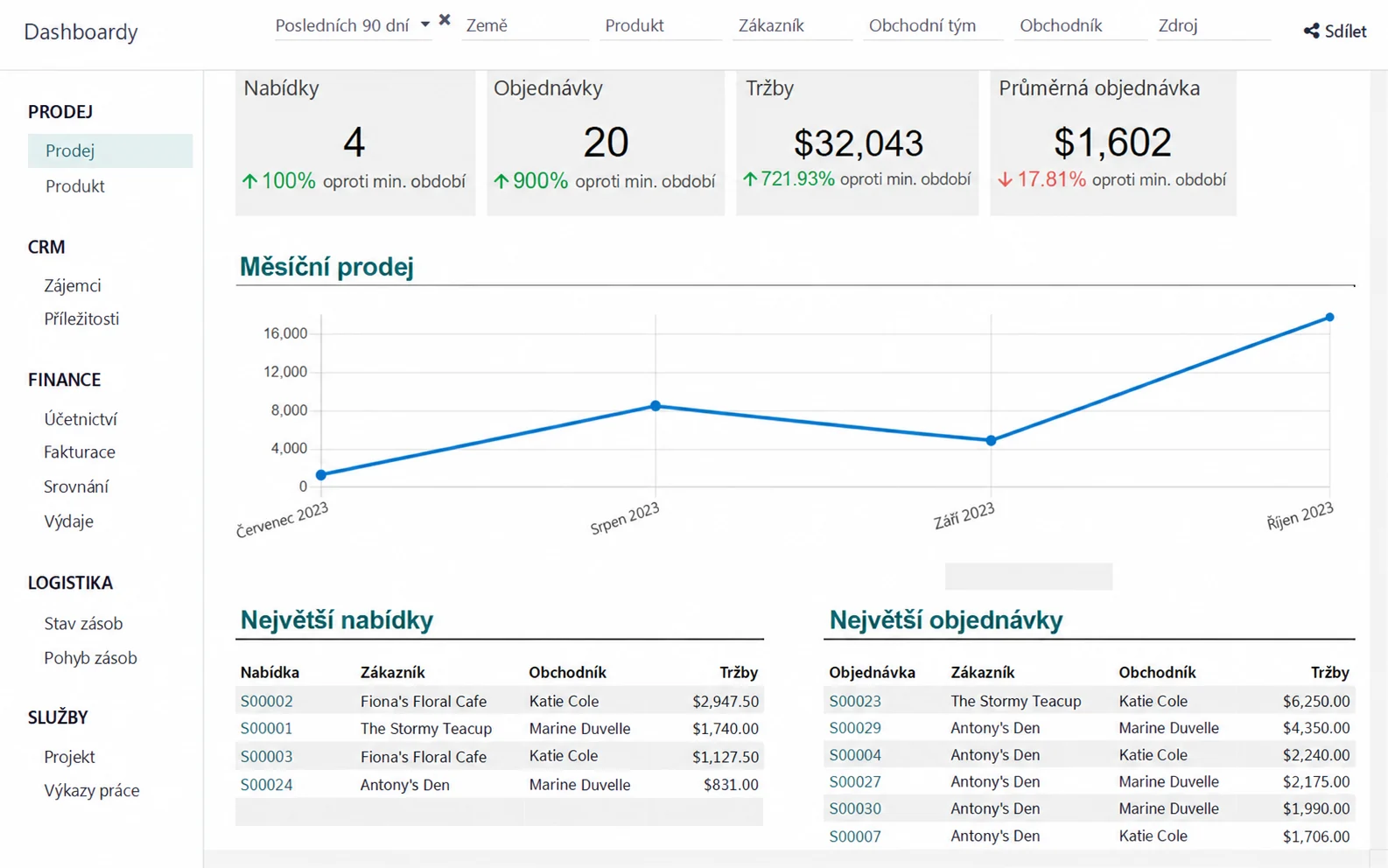Screen dimensions: 1388x868
Task: Select Prodej dashboard in sidebar
Action: (110, 150)
